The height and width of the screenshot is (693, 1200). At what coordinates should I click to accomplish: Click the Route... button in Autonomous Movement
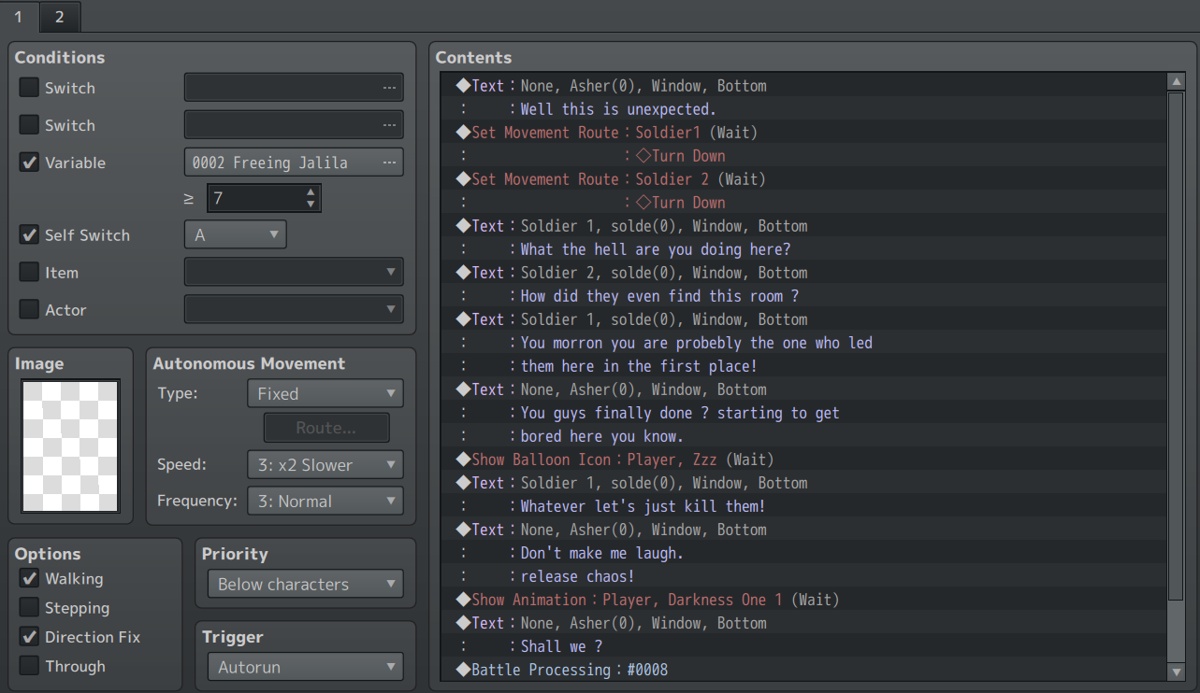[x=326, y=427]
